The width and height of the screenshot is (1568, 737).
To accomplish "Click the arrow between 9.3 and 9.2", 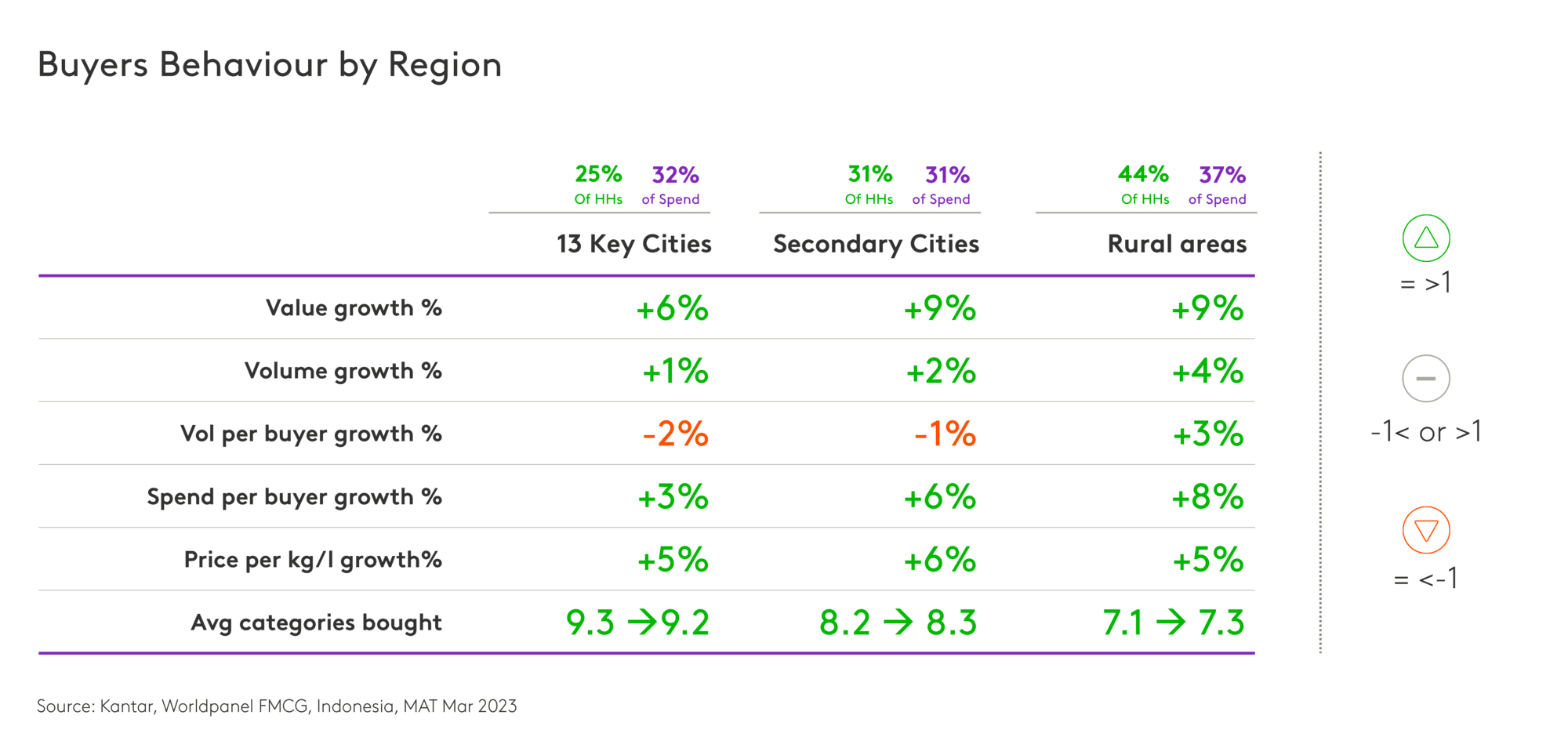I will coord(642,623).
